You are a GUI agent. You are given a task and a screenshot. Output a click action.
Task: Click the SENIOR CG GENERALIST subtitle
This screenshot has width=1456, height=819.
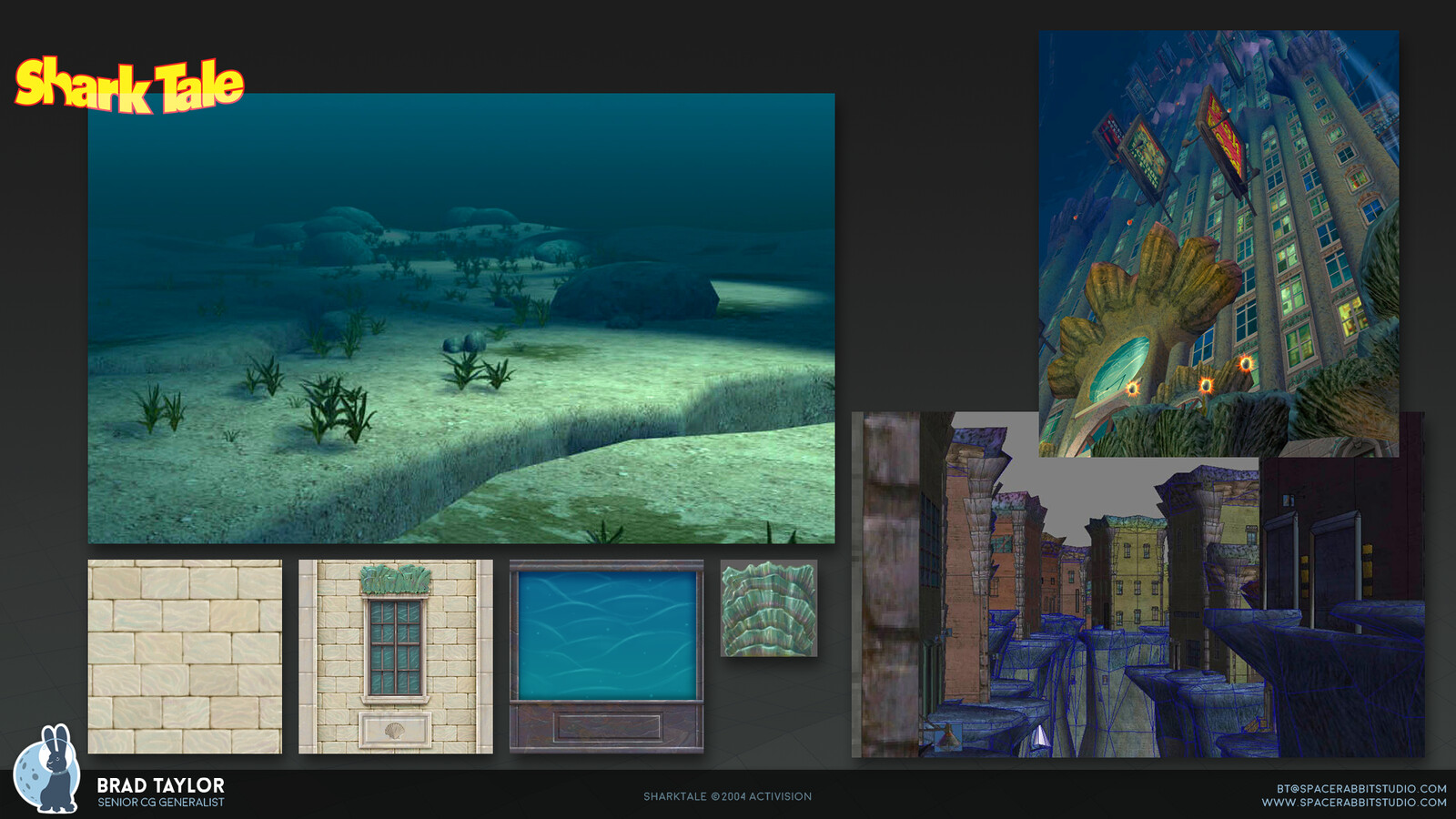pos(161,803)
